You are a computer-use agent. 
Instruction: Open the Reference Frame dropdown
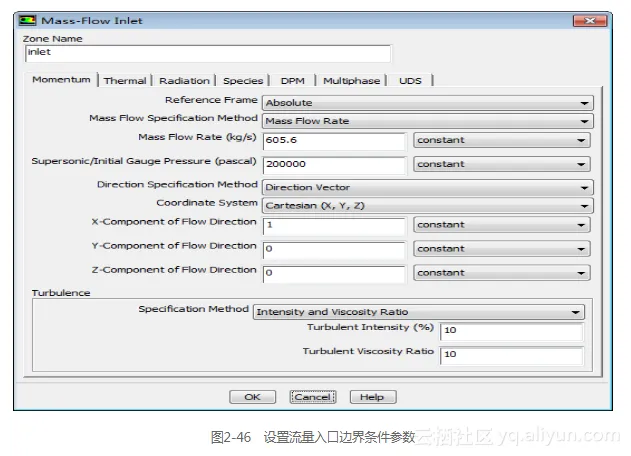coord(427,103)
